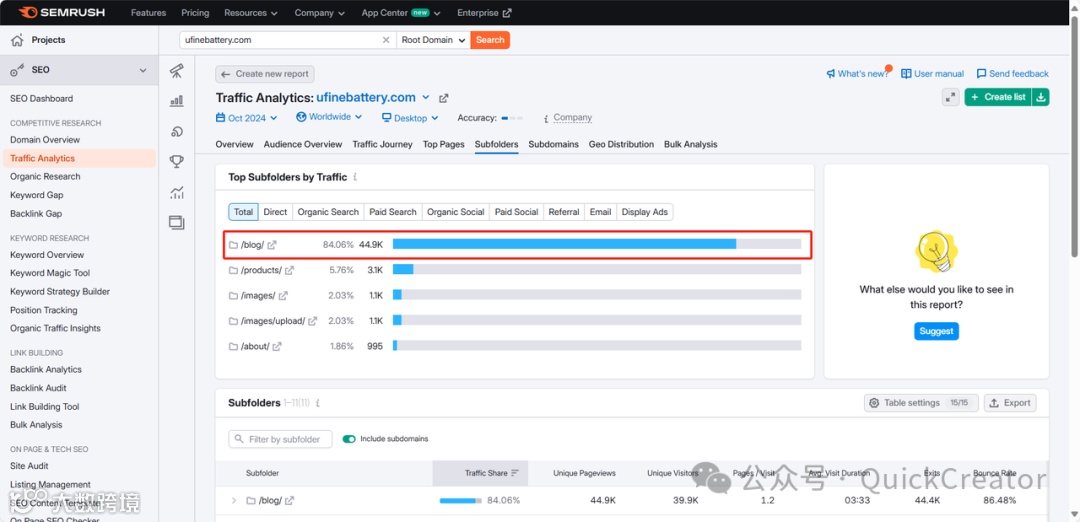Collapse the SEO sidebar section

(x=143, y=70)
